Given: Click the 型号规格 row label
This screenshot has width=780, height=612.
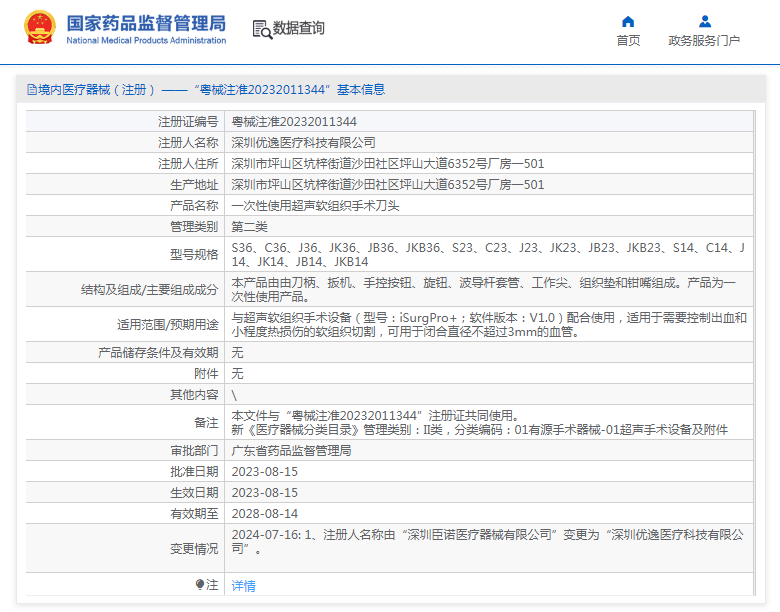Looking at the screenshot, I should pyautogui.click(x=194, y=254).
